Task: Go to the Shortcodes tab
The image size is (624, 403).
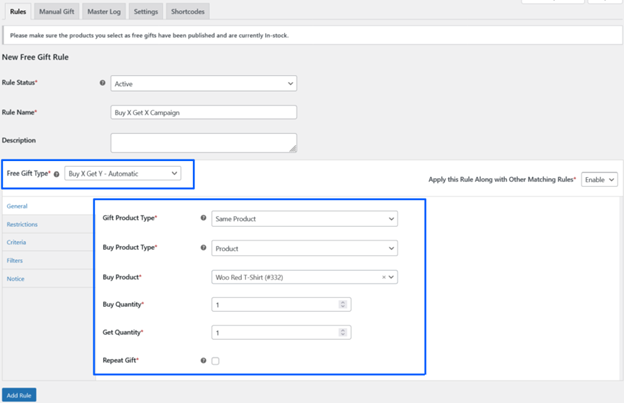Action: click(187, 12)
